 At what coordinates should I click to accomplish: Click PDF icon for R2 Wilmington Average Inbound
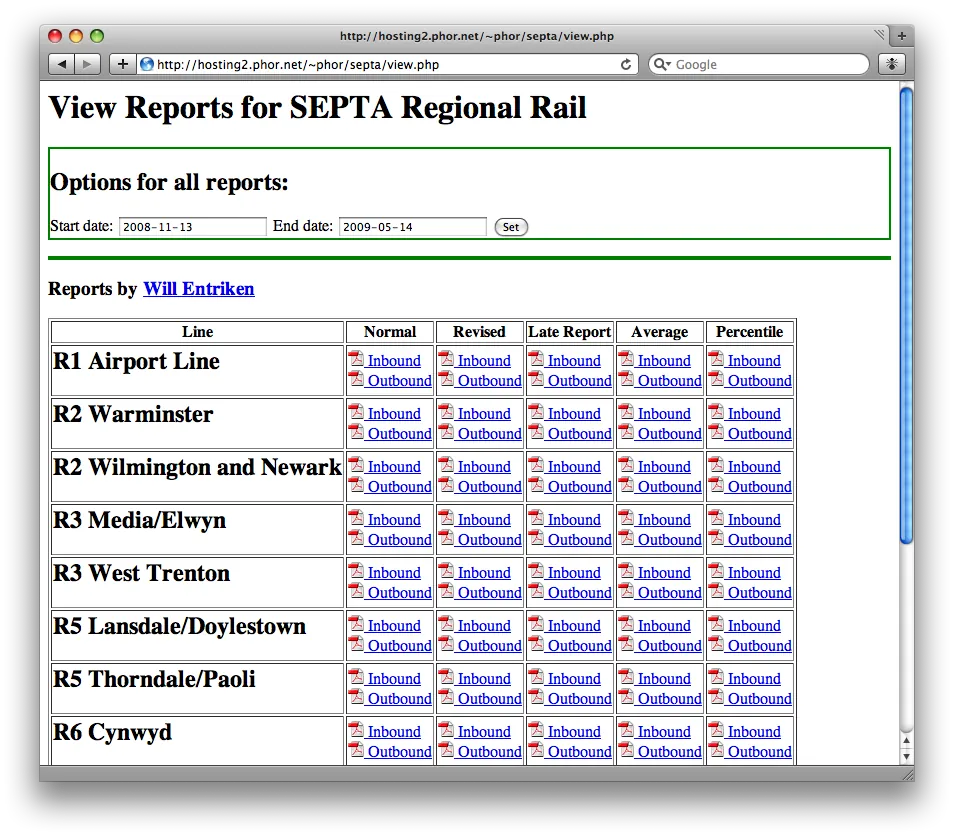[x=626, y=465]
